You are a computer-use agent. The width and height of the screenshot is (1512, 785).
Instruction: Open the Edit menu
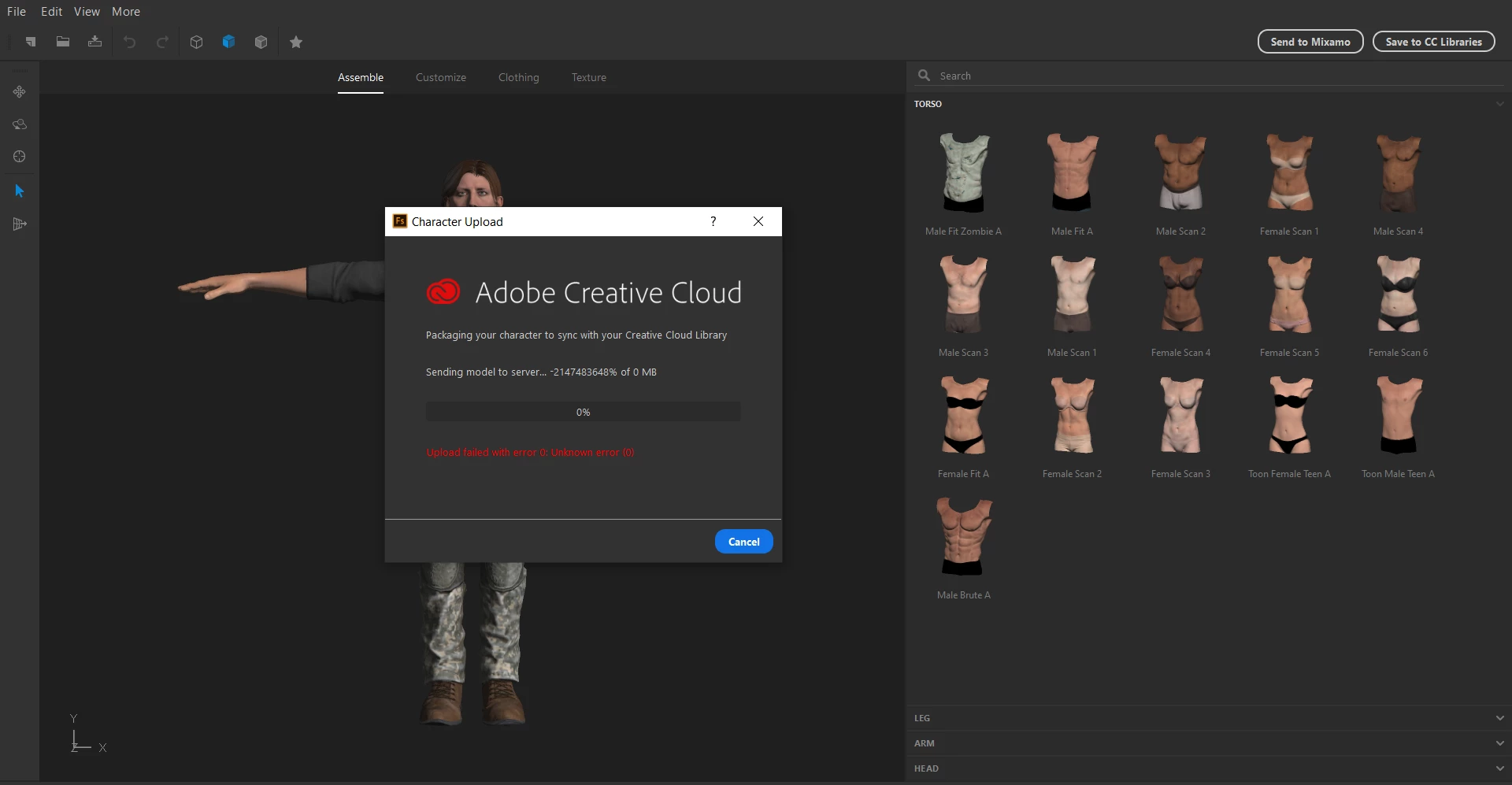click(x=51, y=12)
